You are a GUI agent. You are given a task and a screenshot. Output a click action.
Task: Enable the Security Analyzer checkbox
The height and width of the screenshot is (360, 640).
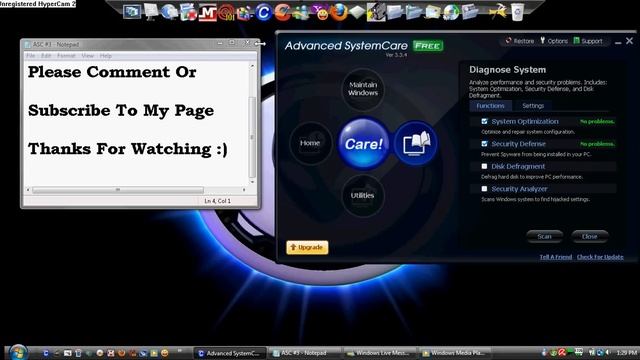click(484, 189)
